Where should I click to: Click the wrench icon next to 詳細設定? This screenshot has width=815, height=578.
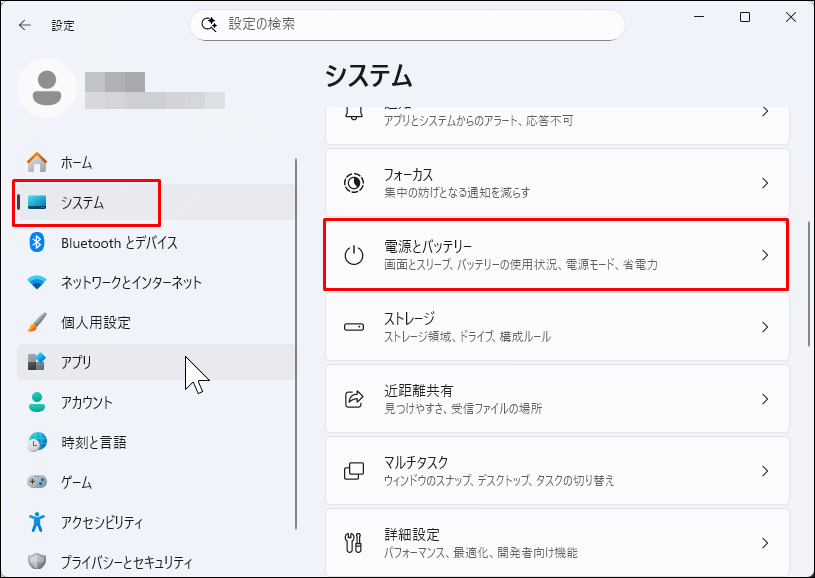[351, 545]
